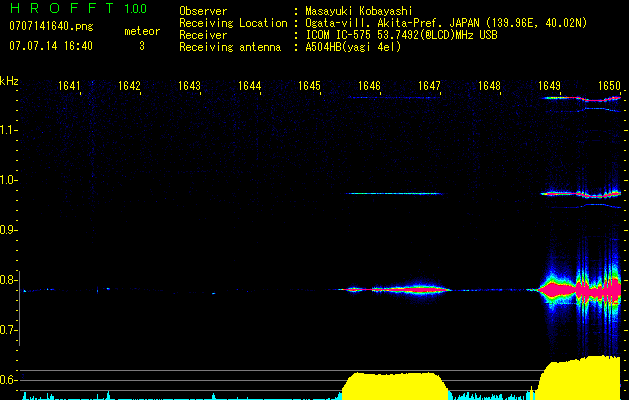Click the Receiving Location label
The height and width of the screenshot is (400, 629).
point(233,23)
